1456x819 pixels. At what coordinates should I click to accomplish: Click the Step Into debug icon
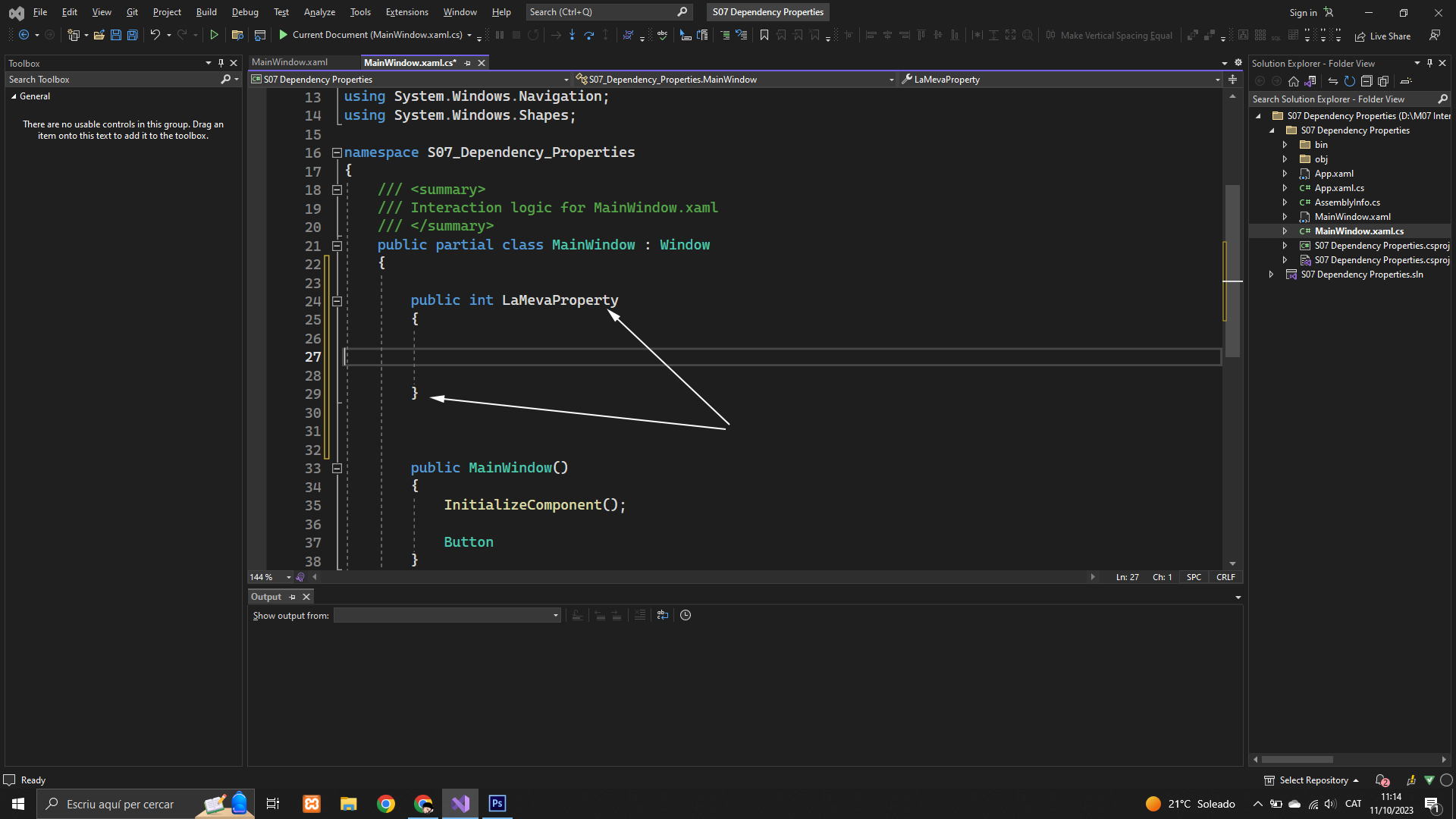(572, 35)
